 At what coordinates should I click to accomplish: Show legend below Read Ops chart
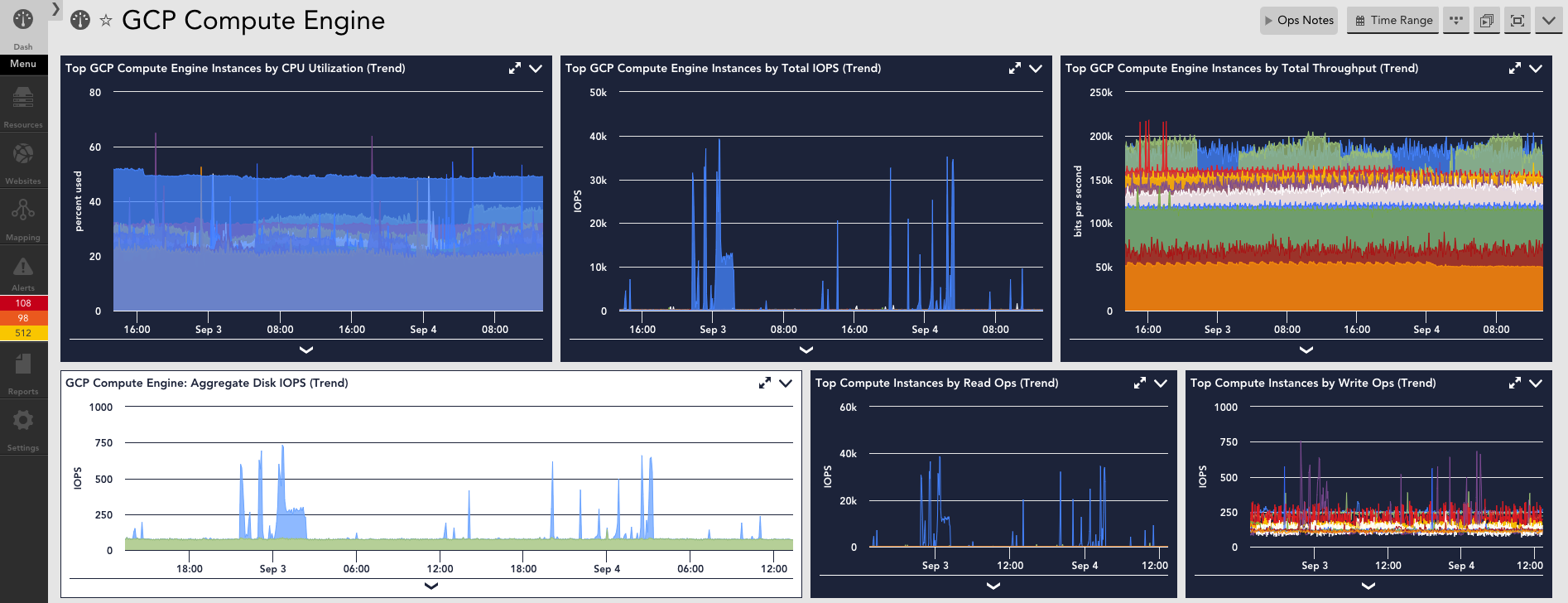[x=993, y=586]
